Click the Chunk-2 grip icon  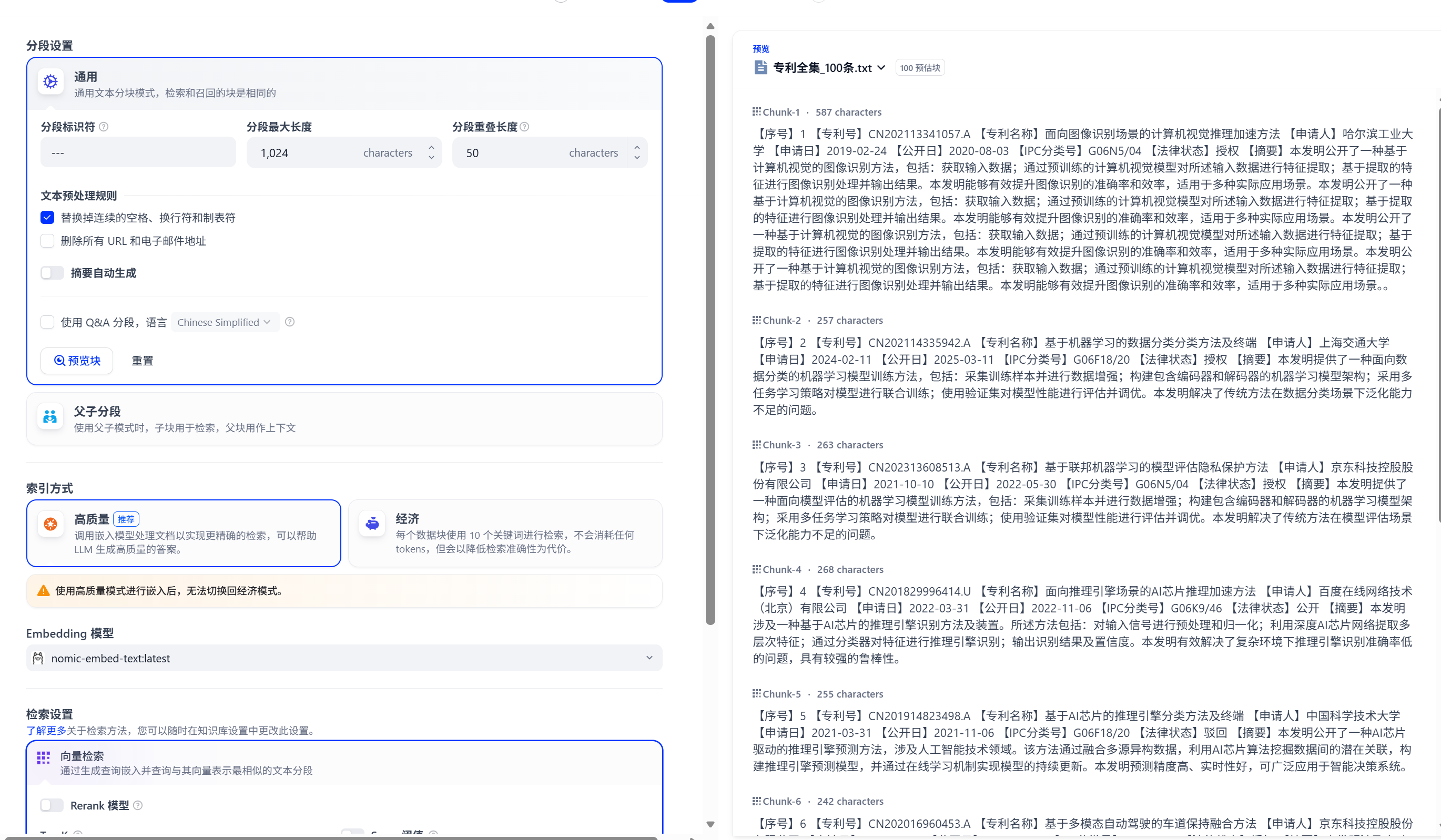[756, 320]
